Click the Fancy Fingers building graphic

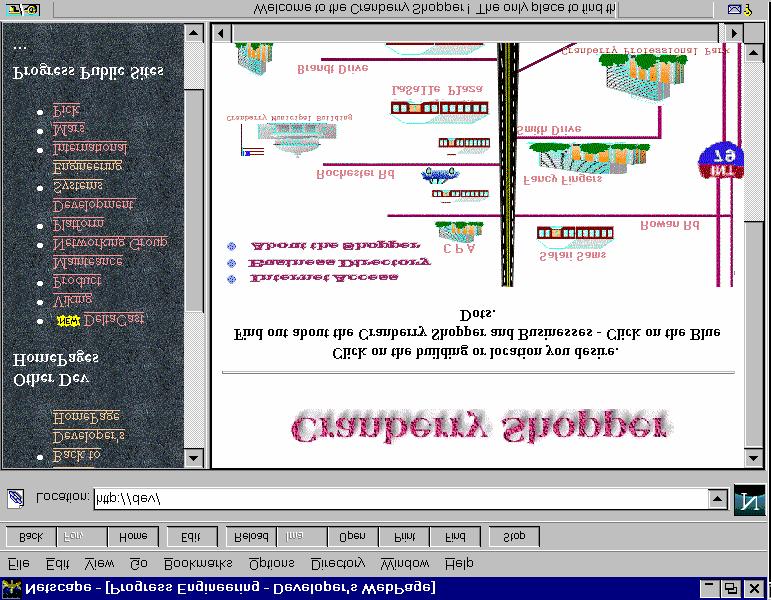pos(589,158)
